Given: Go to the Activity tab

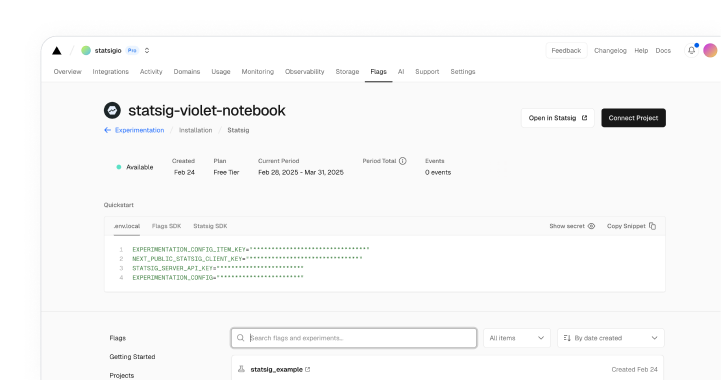Looking at the screenshot, I should tap(151, 72).
